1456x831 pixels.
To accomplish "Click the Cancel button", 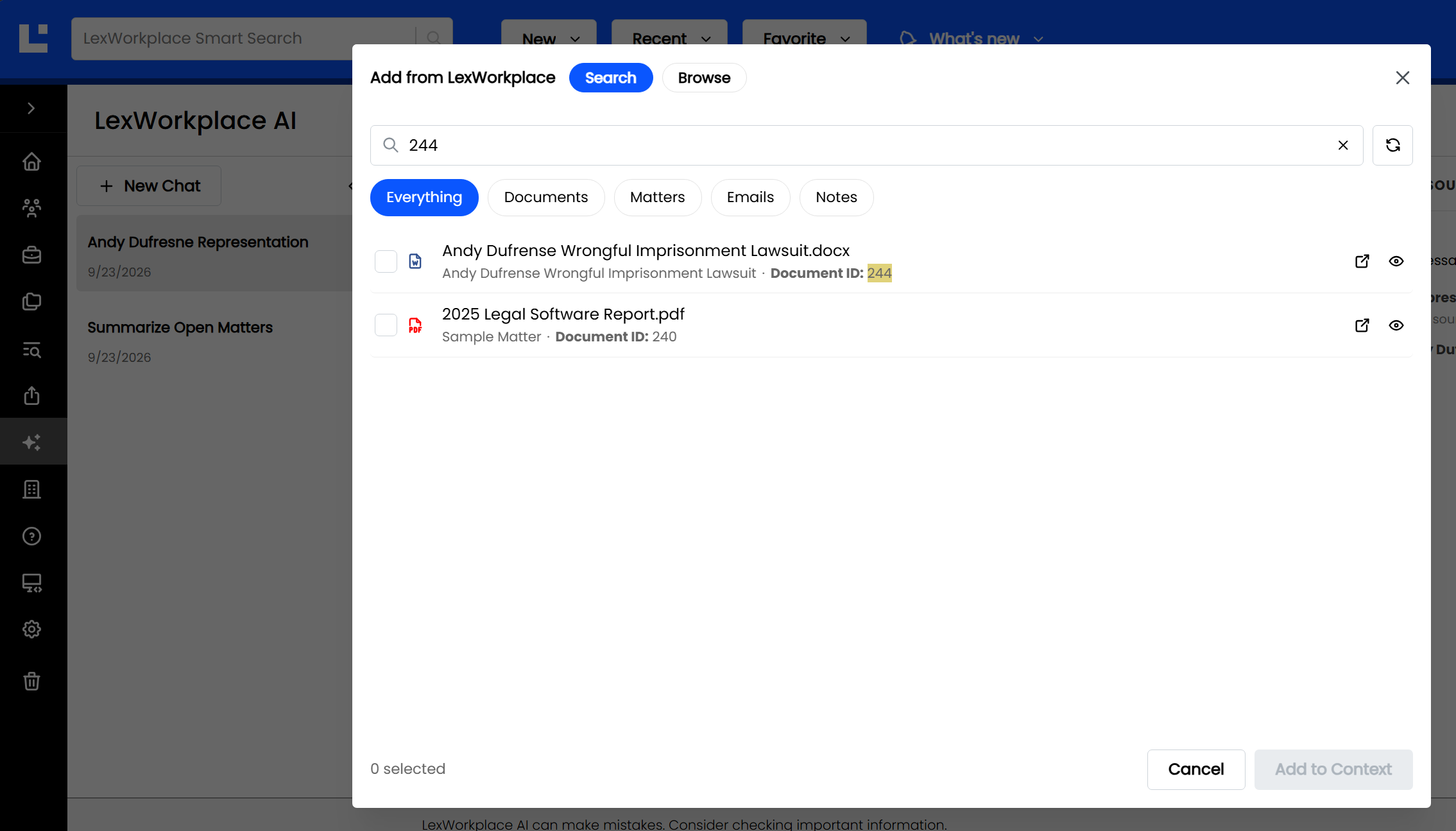I will (1196, 769).
